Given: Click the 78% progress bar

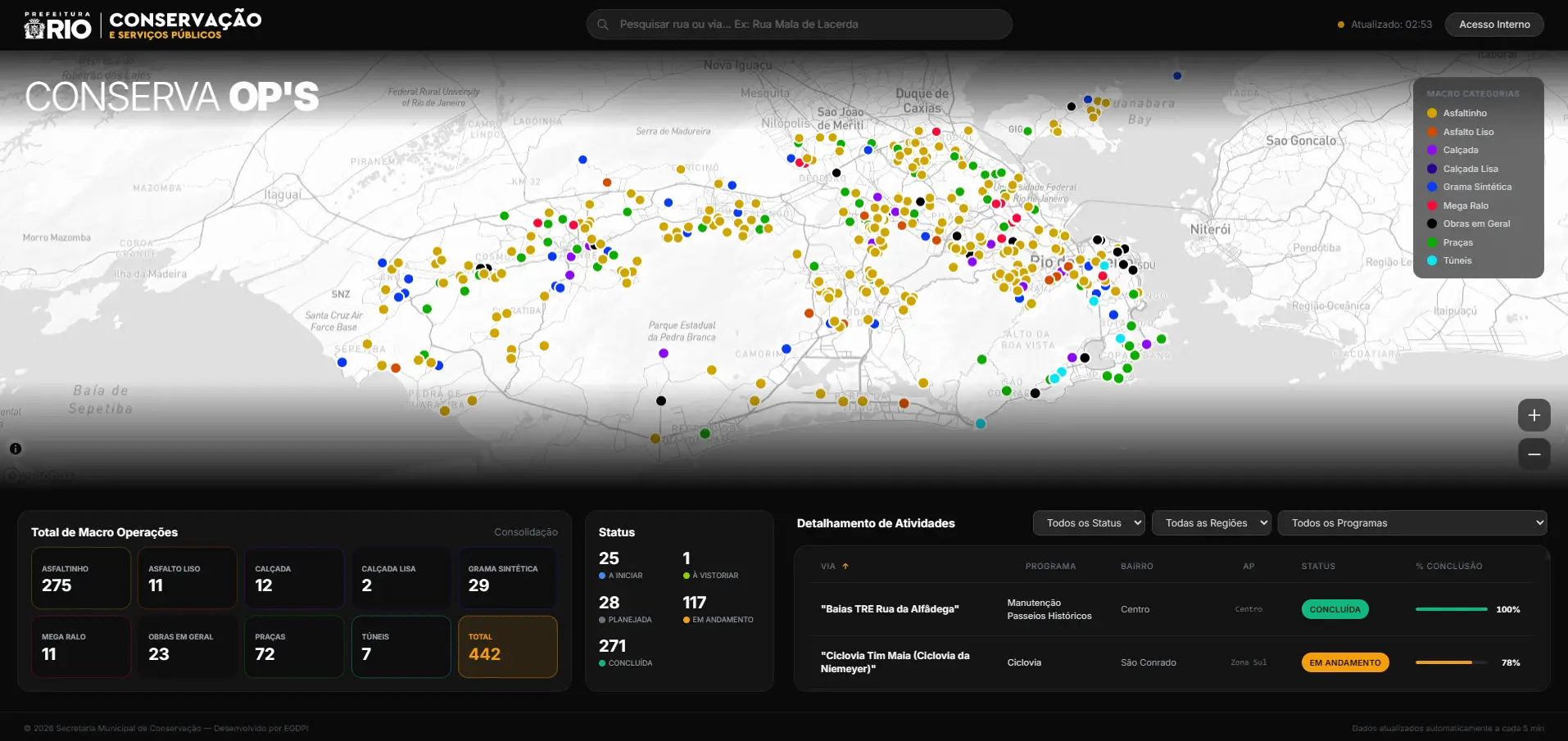Looking at the screenshot, I should (x=1451, y=662).
